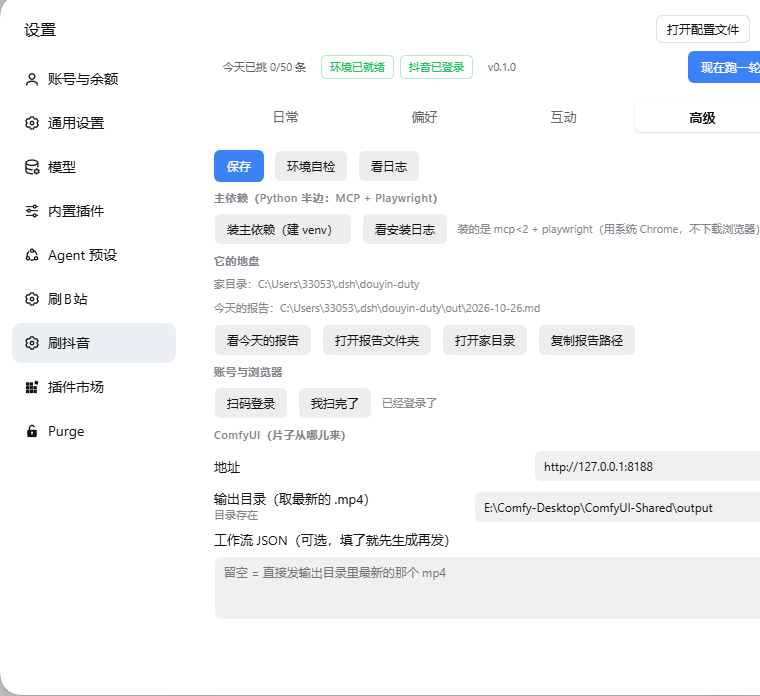Click the sliders icon beside 内置插件

point(32,211)
